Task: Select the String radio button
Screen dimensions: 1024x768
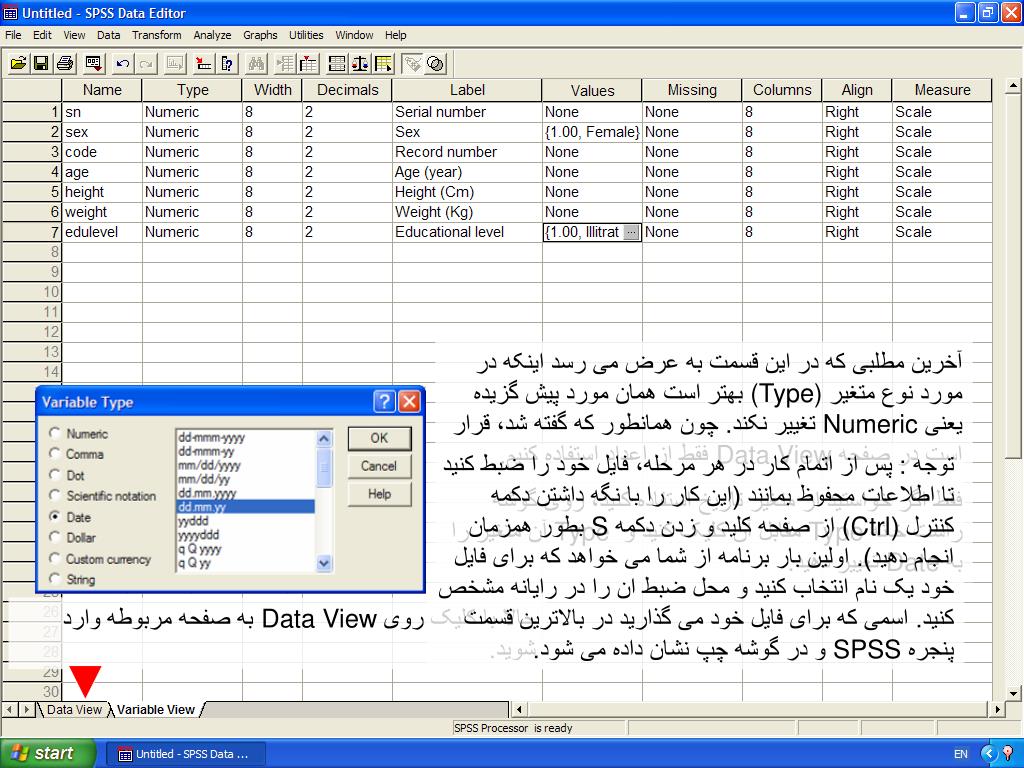Action: [x=55, y=579]
